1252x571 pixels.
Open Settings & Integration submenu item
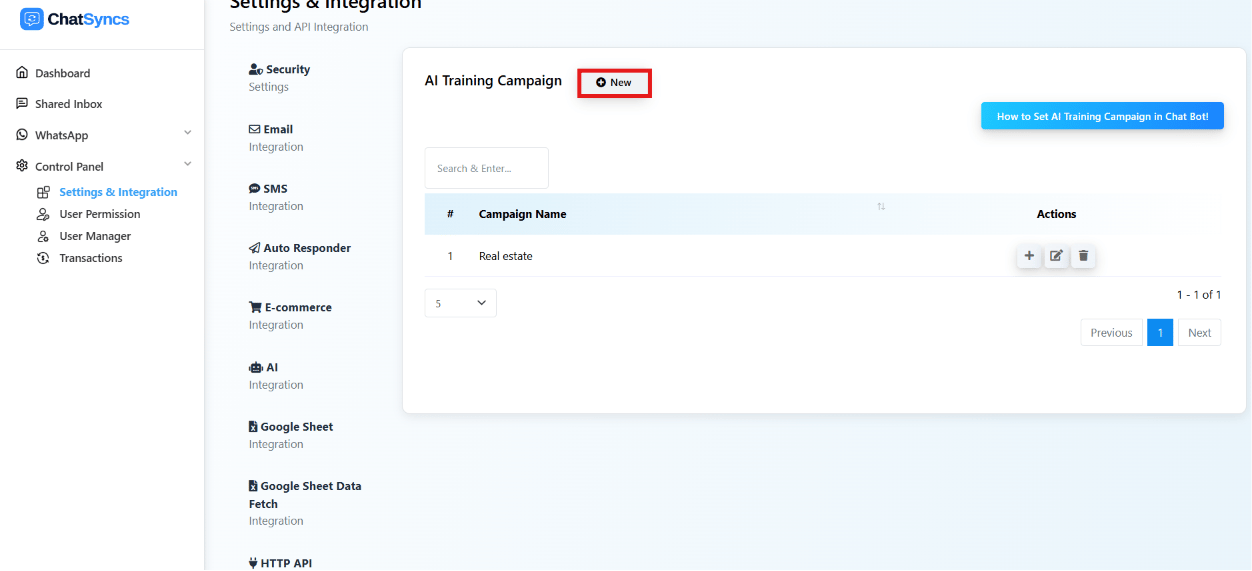118,192
